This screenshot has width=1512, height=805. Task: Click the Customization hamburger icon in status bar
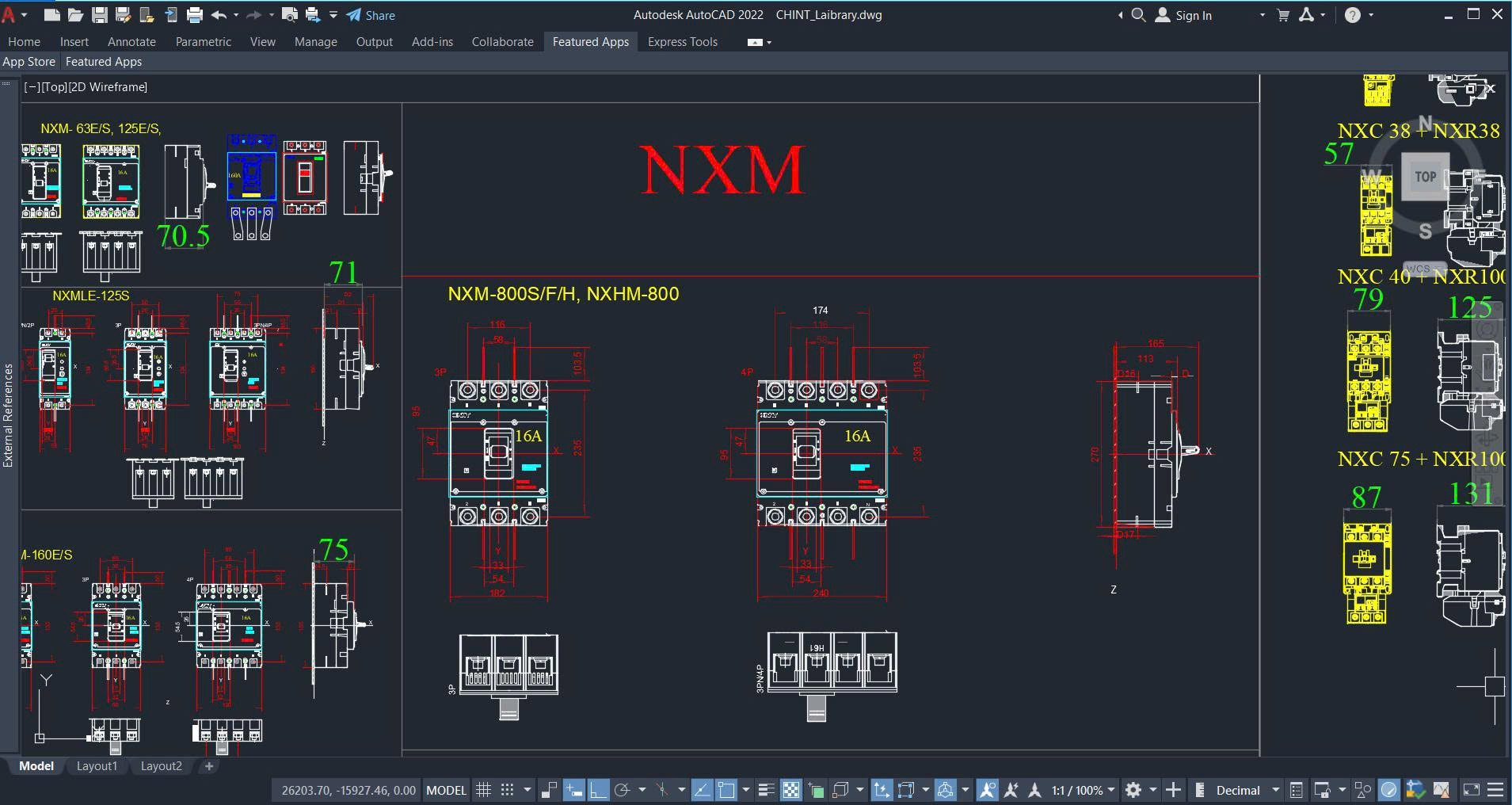1495,790
